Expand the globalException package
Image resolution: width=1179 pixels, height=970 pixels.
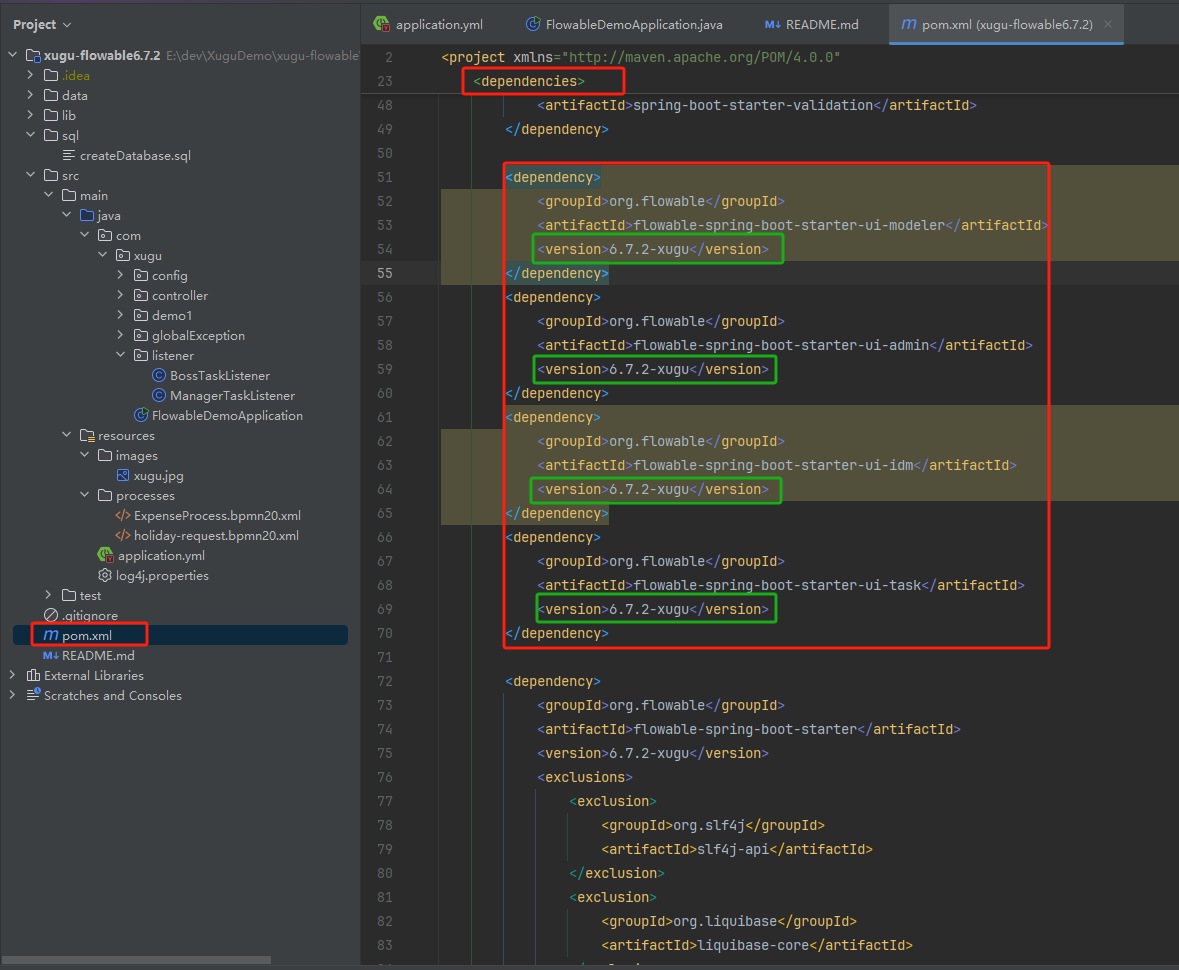point(120,335)
